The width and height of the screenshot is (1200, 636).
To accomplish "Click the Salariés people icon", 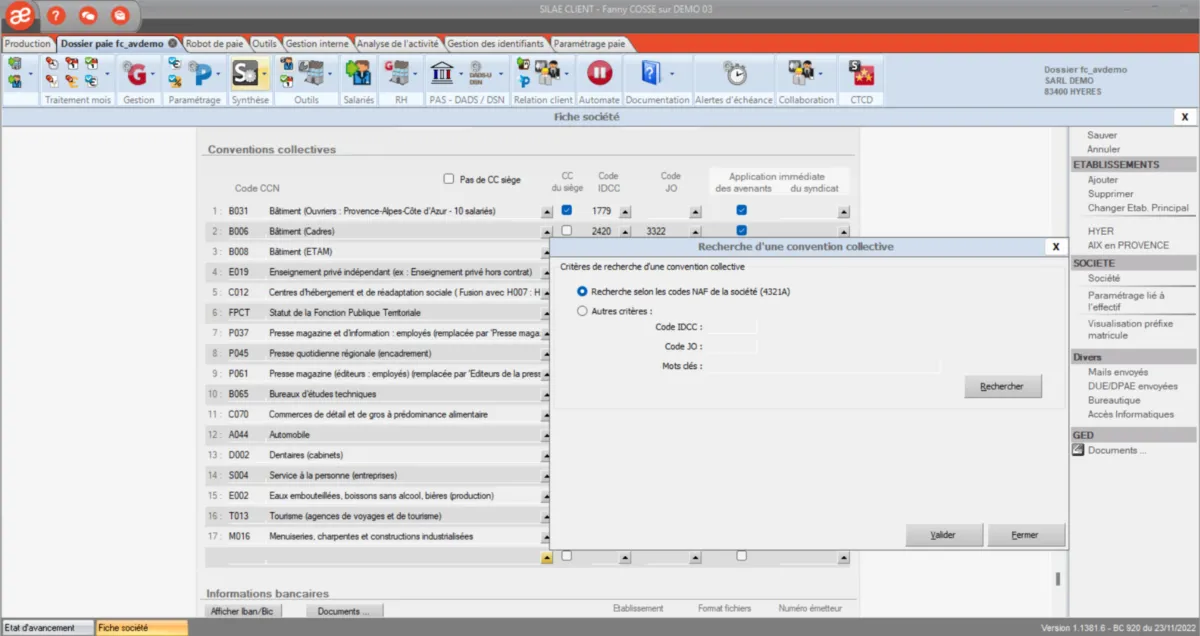I will tap(358, 73).
